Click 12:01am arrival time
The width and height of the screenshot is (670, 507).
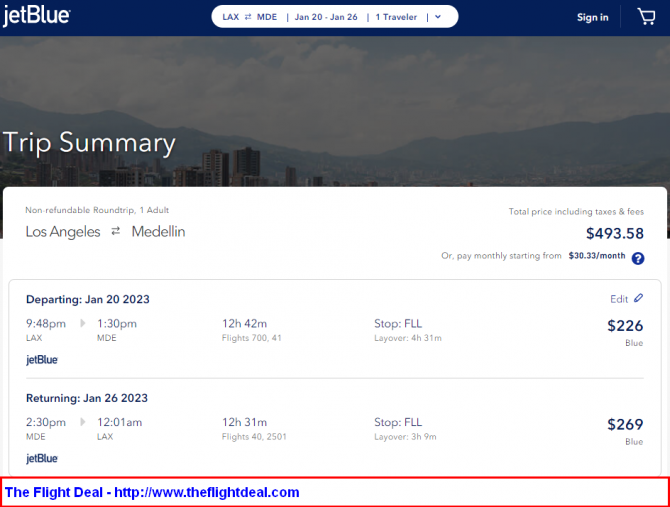pyautogui.click(x=119, y=422)
